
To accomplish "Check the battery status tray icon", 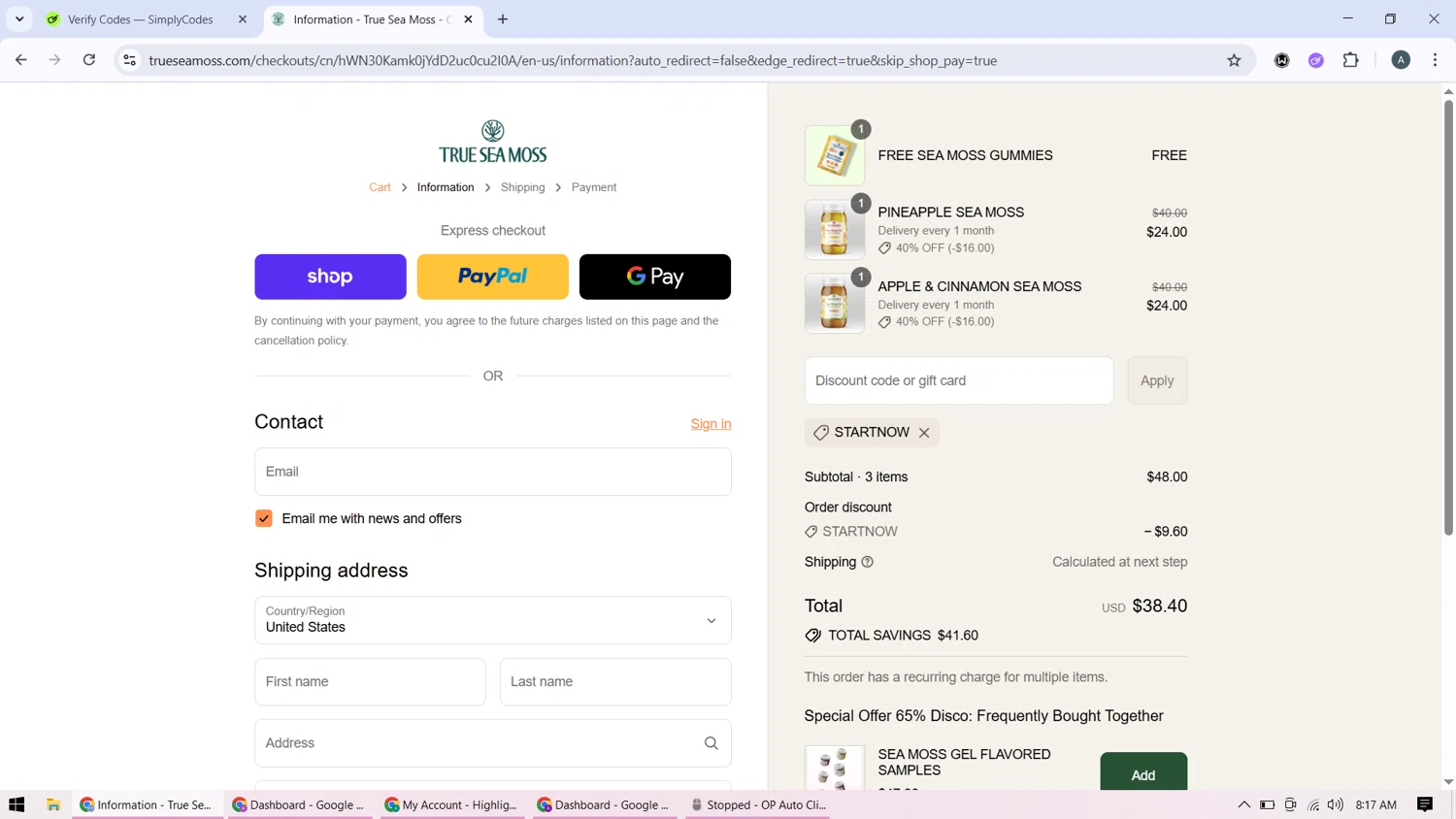I will pos(1267,804).
